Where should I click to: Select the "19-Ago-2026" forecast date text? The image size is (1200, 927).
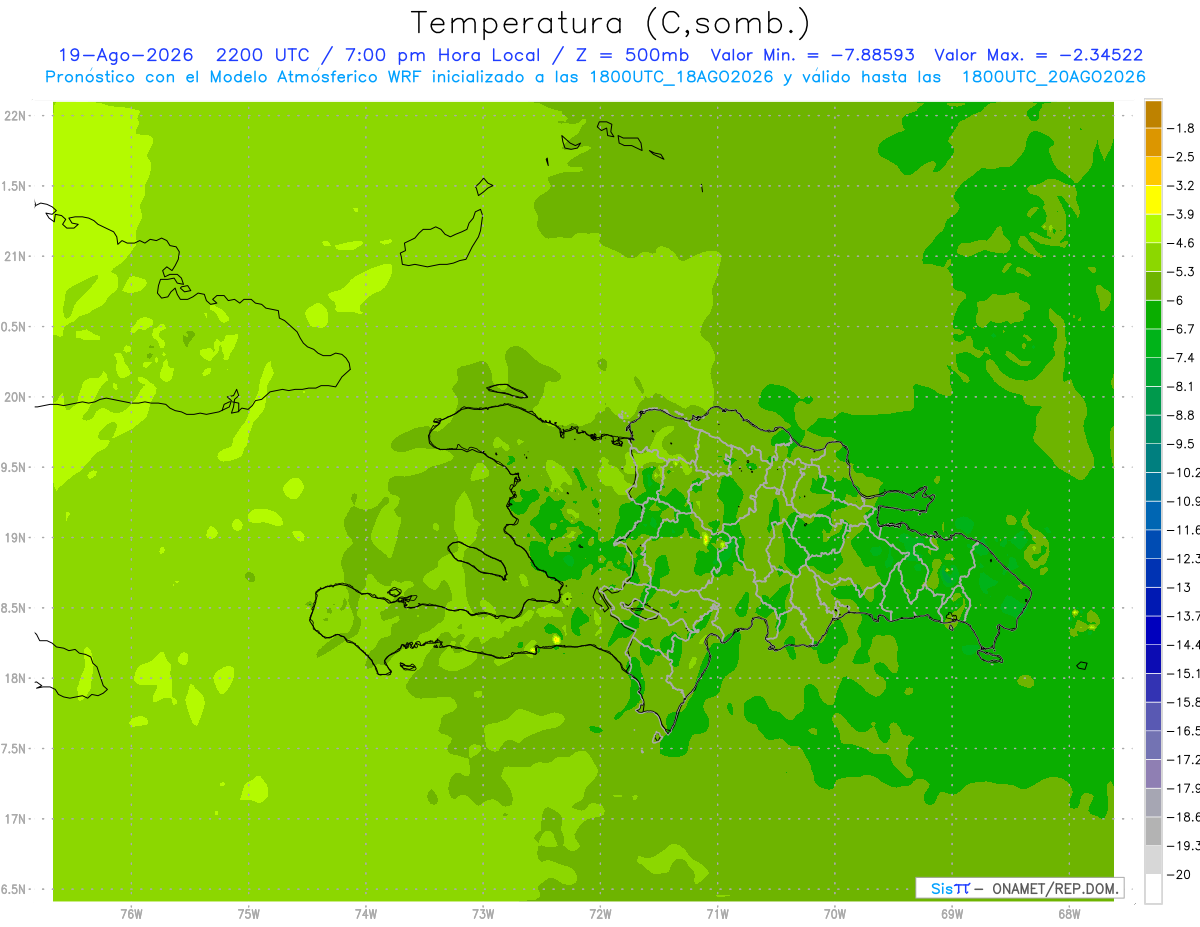point(126,55)
